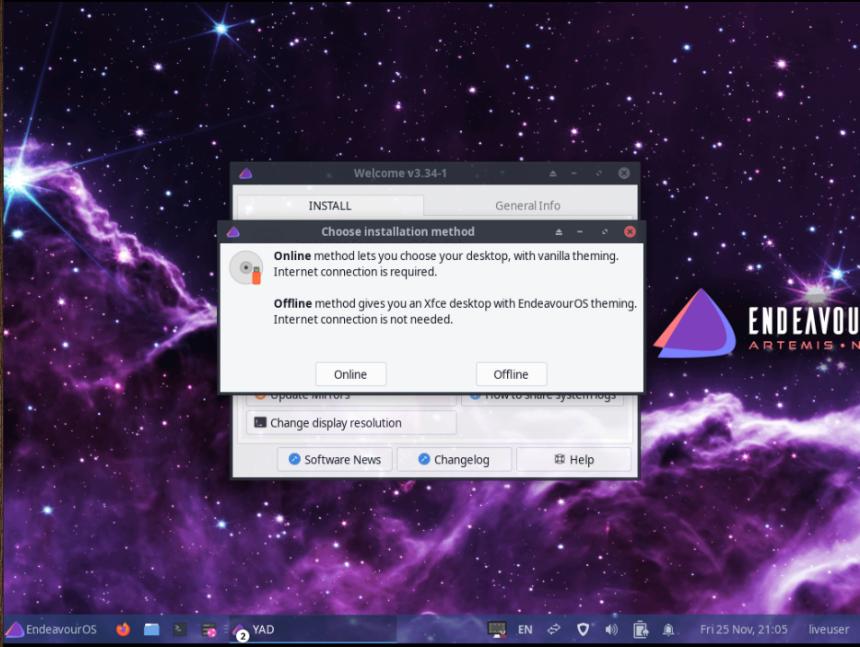Open the EndeavourOS application menu

51,629
